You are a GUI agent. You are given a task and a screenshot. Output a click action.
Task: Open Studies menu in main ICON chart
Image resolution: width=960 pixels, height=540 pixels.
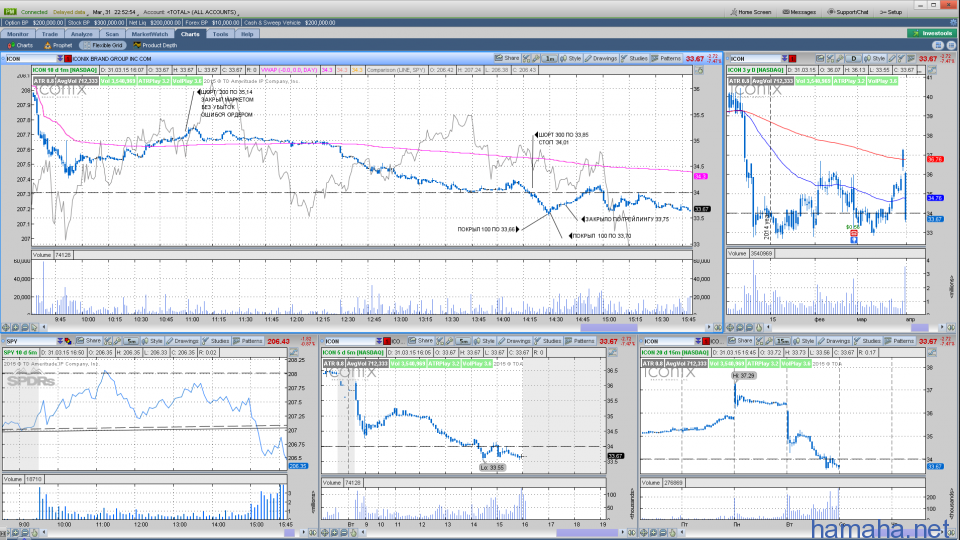[634, 58]
